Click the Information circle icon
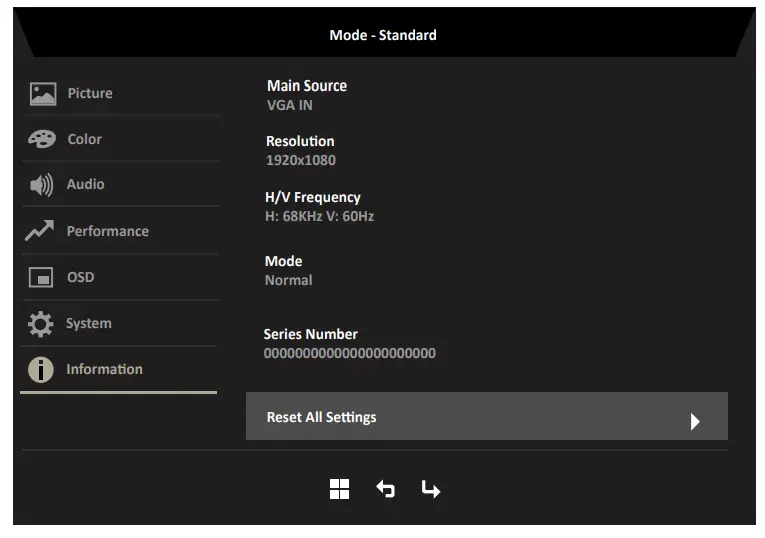Screen dimensions: 765x538 click(41, 370)
